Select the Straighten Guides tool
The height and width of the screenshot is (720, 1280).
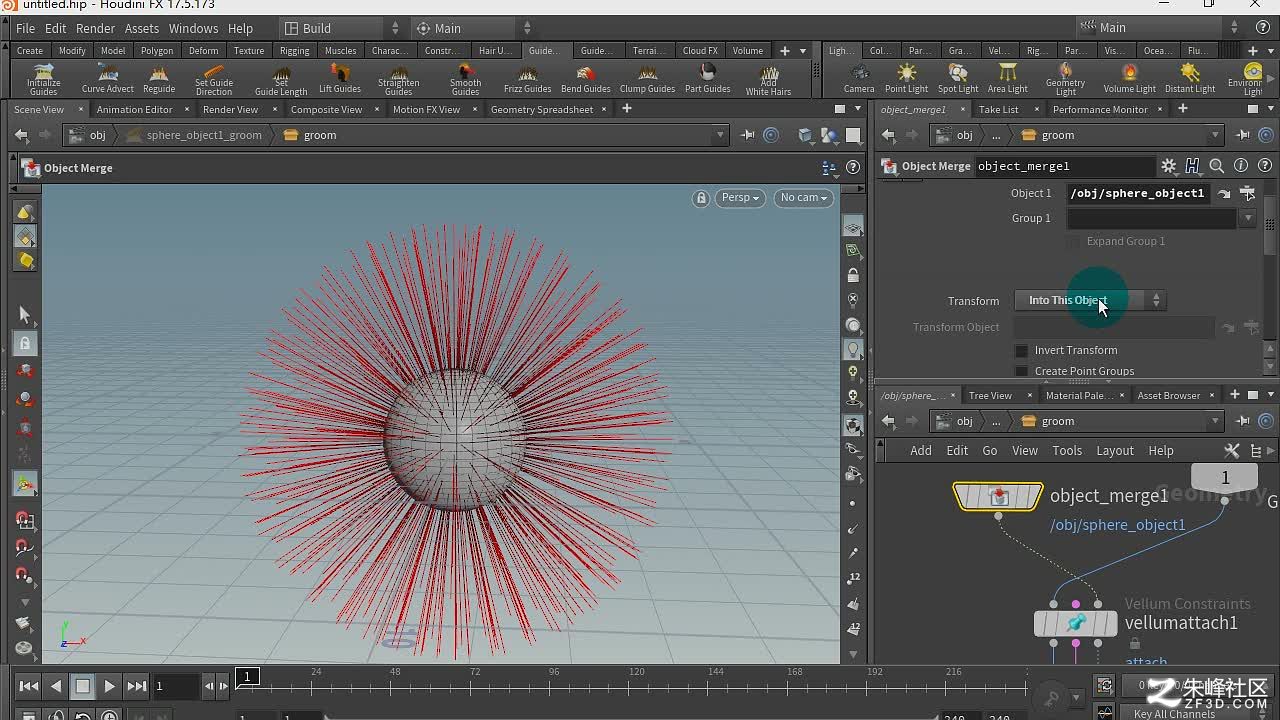(x=398, y=79)
